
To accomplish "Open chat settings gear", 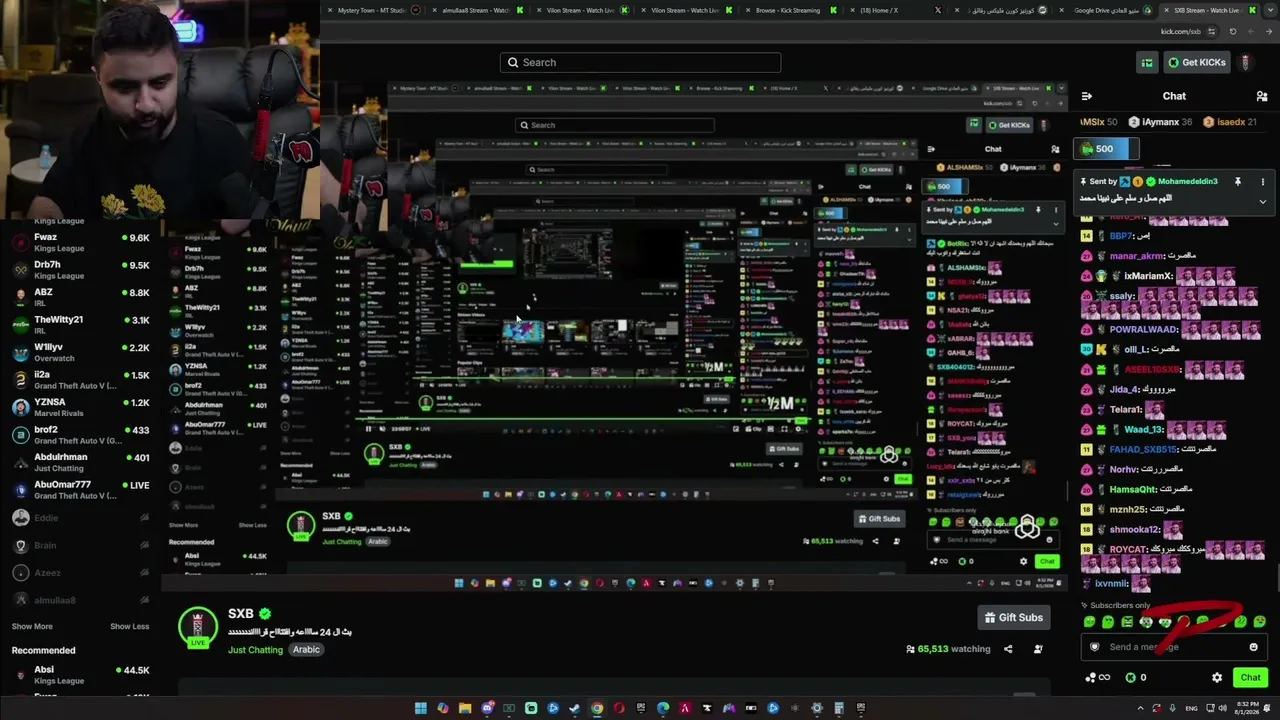I will pos(1217,678).
